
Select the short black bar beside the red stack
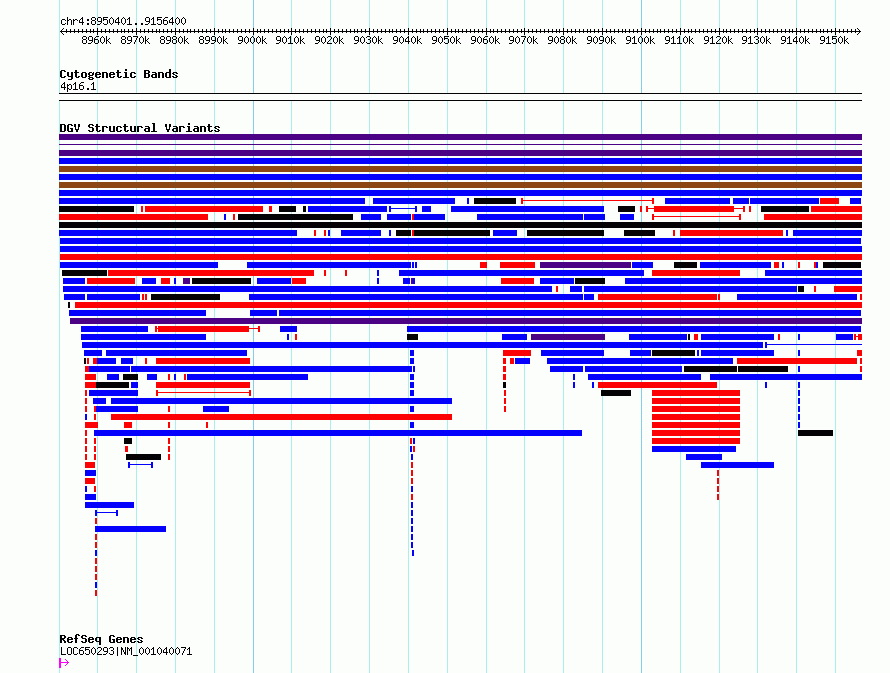point(616,393)
